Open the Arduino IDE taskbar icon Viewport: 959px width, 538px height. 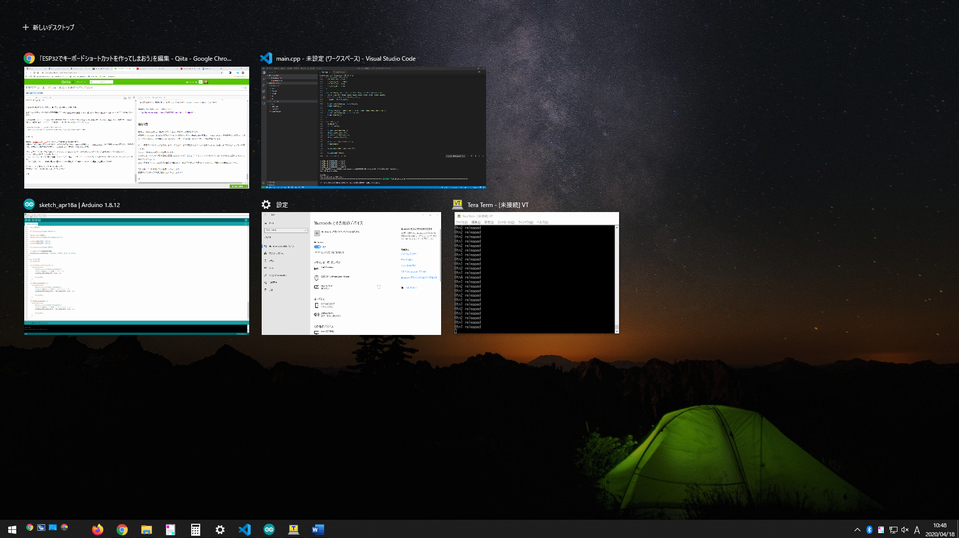pyautogui.click(x=269, y=529)
